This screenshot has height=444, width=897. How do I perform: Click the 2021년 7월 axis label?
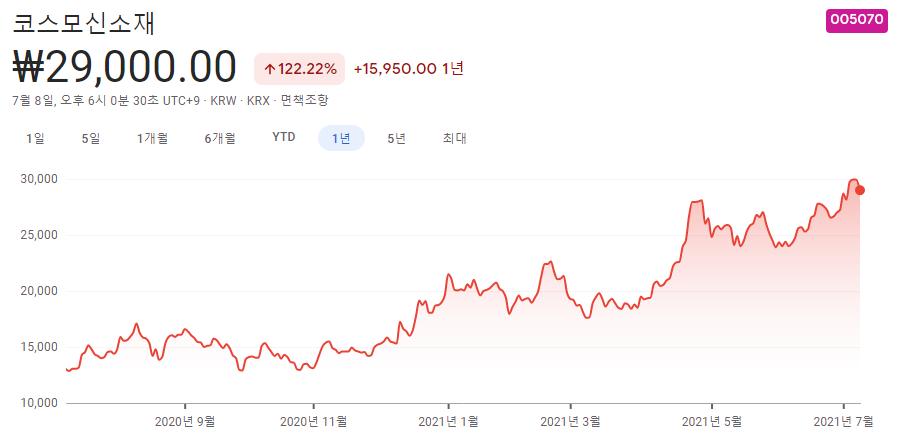tap(844, 422)
